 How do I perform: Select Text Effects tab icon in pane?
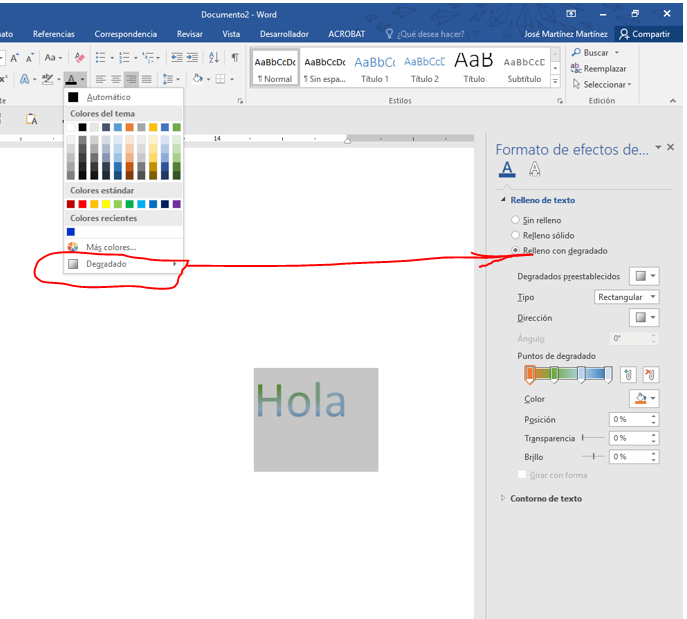tap(535, 169)
